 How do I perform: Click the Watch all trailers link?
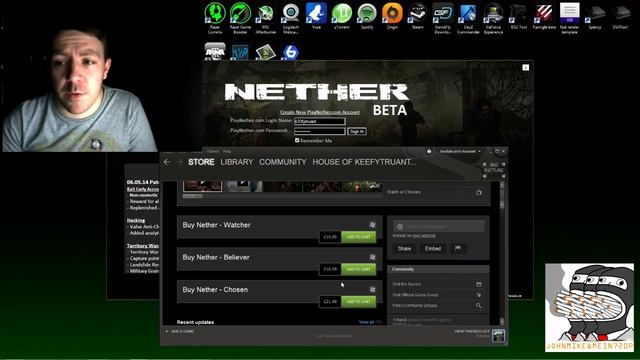[x=404, y=192]
